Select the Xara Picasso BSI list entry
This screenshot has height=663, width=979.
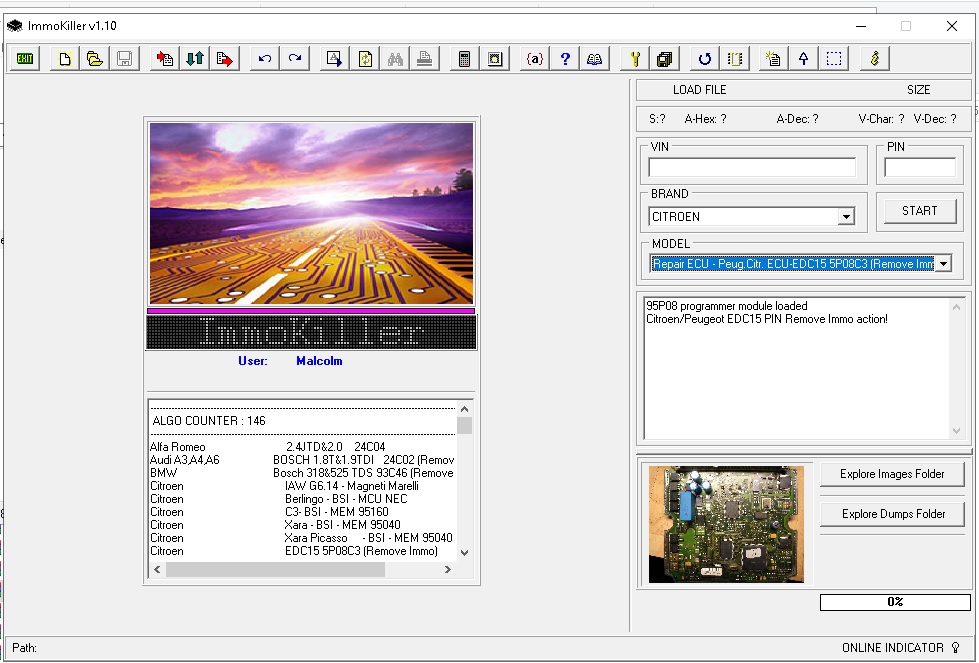[300, 538]
